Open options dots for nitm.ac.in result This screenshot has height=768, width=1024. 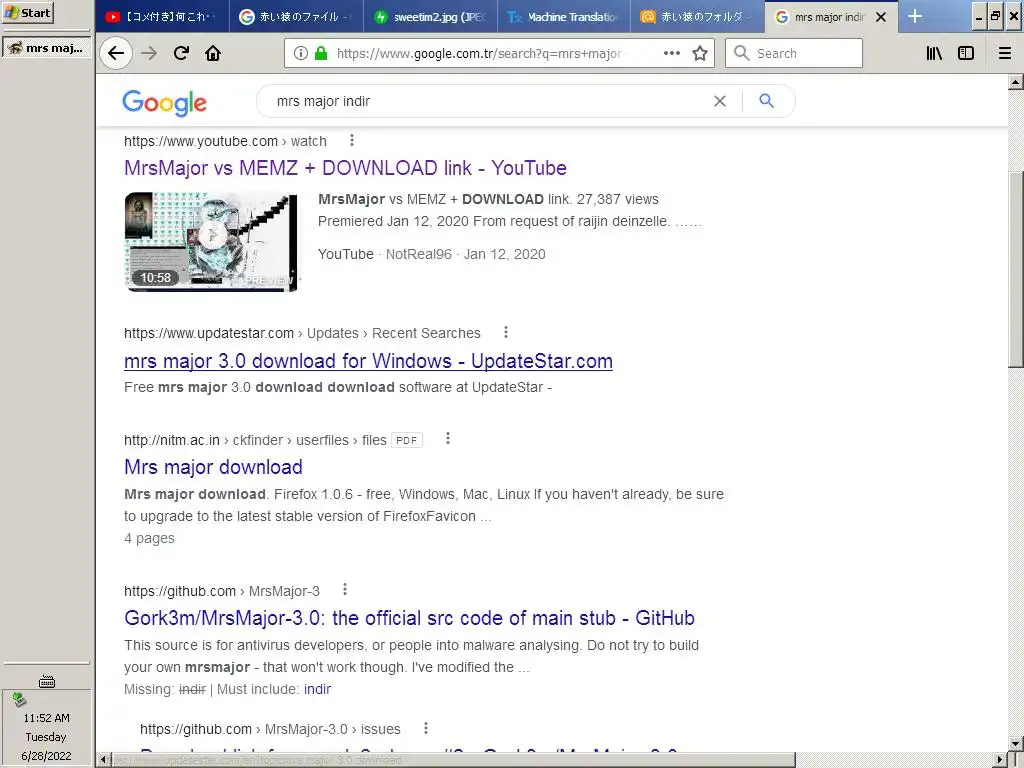(x=447, y=438)
